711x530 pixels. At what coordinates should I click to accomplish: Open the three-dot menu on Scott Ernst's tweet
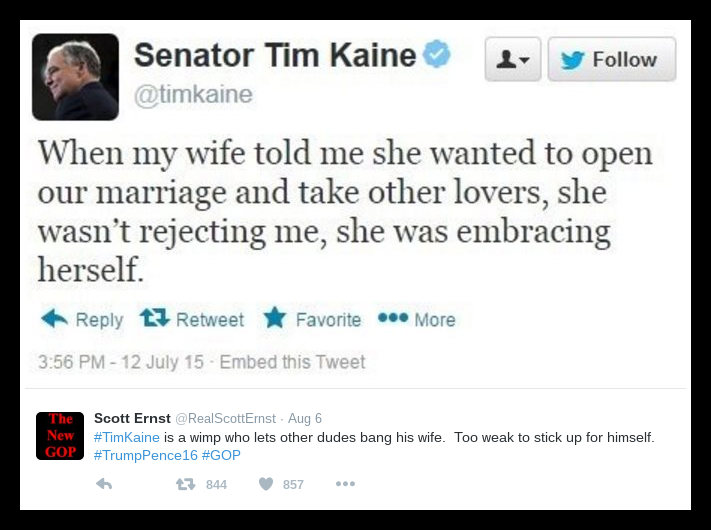click(x=345, y=484)
